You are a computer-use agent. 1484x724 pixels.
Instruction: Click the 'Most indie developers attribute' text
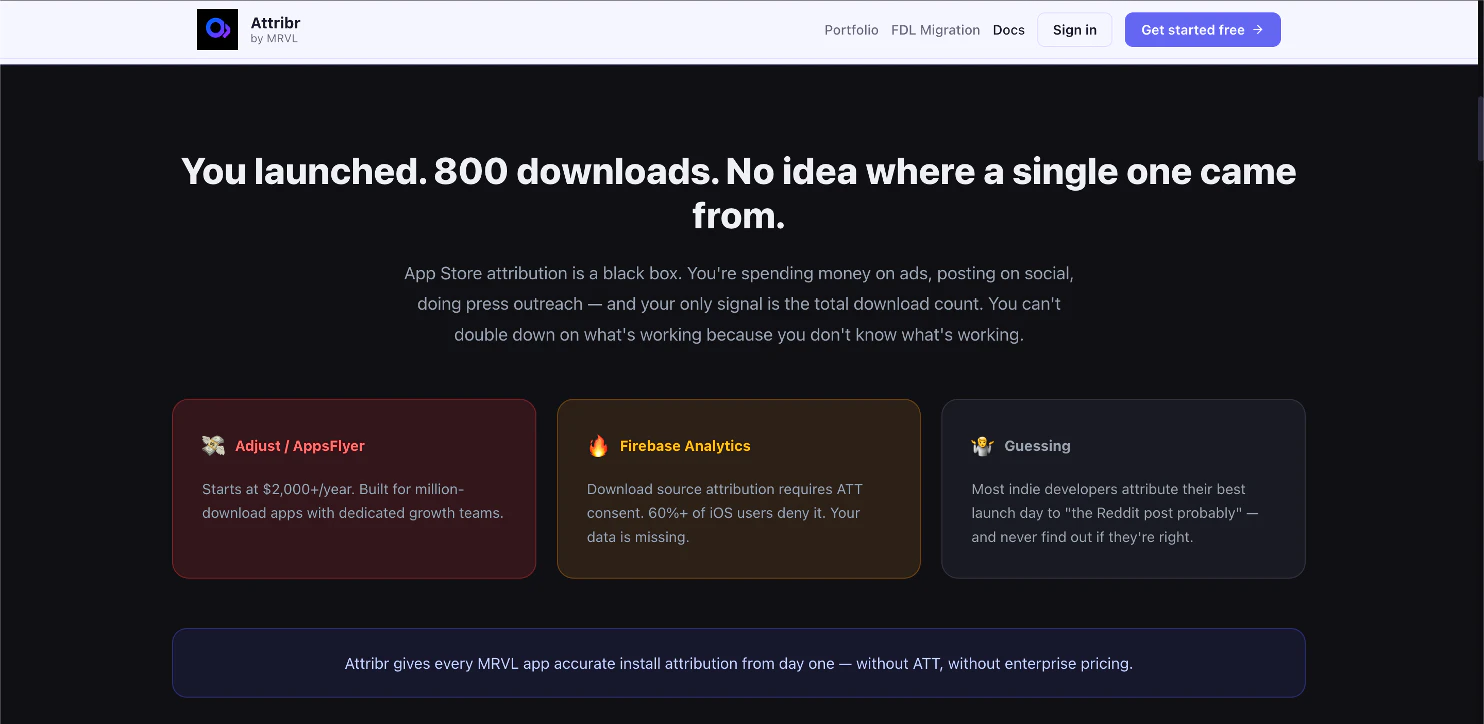point(1115,513)
